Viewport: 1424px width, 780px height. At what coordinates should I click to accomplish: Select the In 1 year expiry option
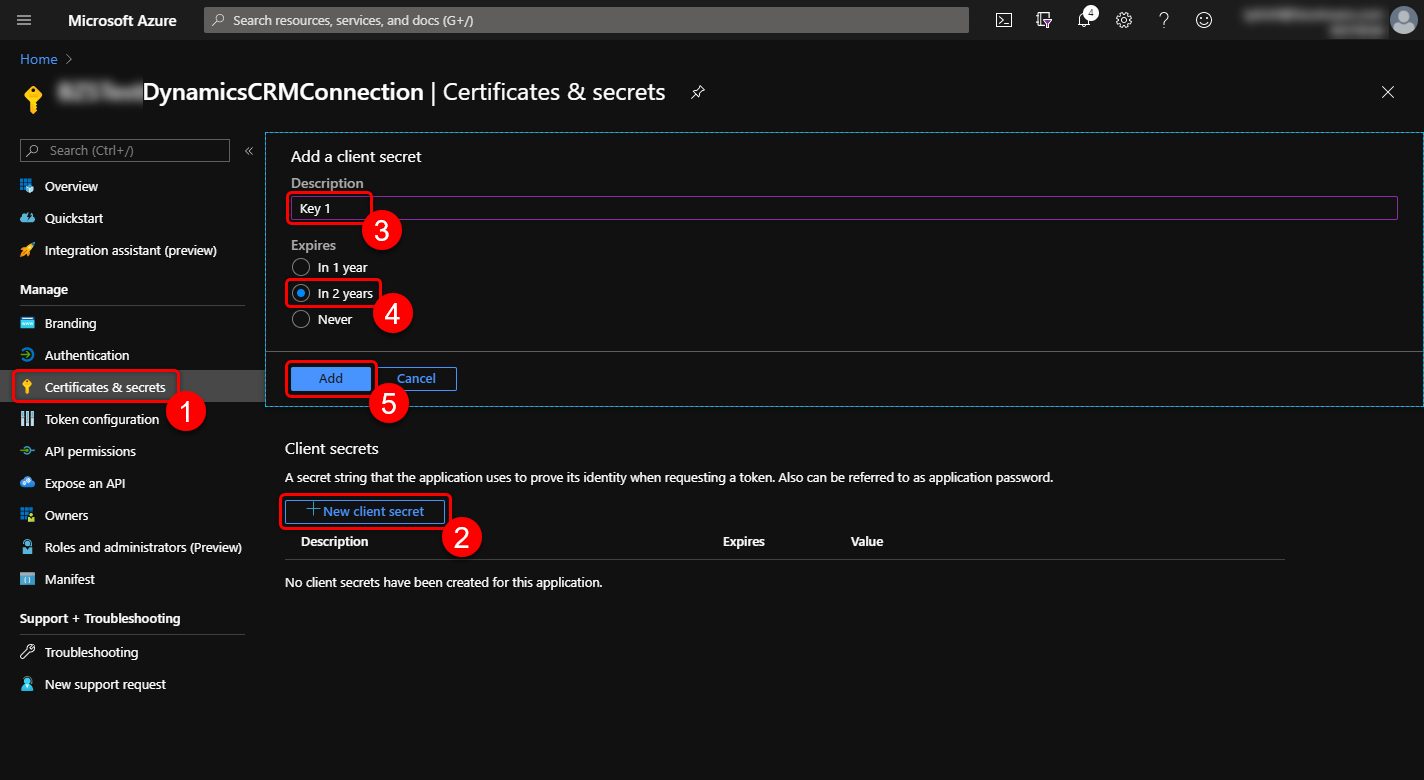click(301, 267)
